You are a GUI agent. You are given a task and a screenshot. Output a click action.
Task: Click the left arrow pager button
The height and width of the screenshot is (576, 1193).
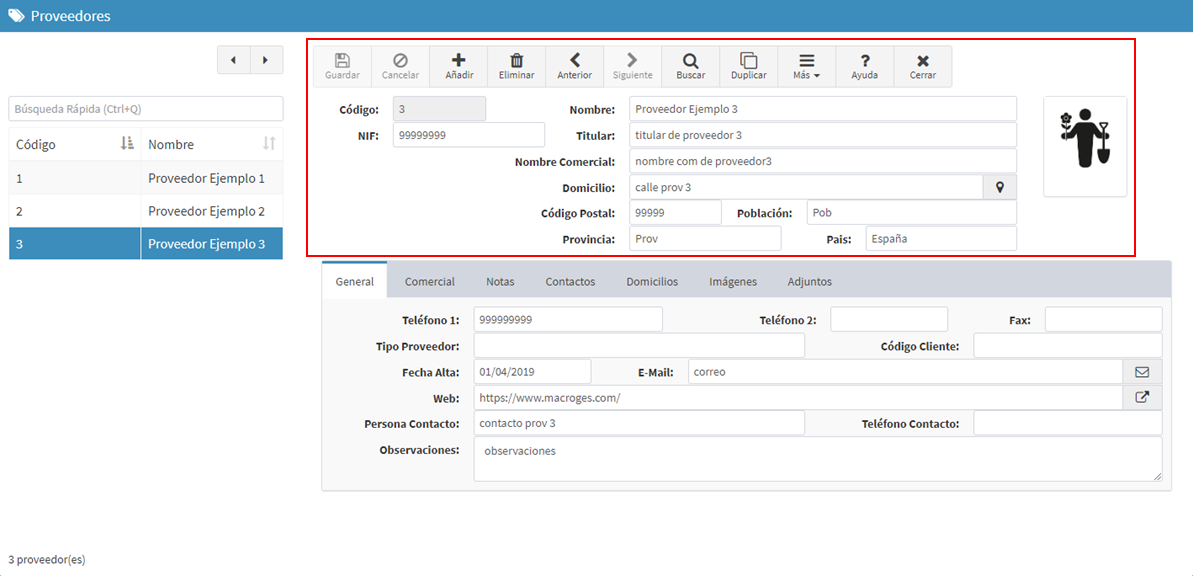coord(234,60)
